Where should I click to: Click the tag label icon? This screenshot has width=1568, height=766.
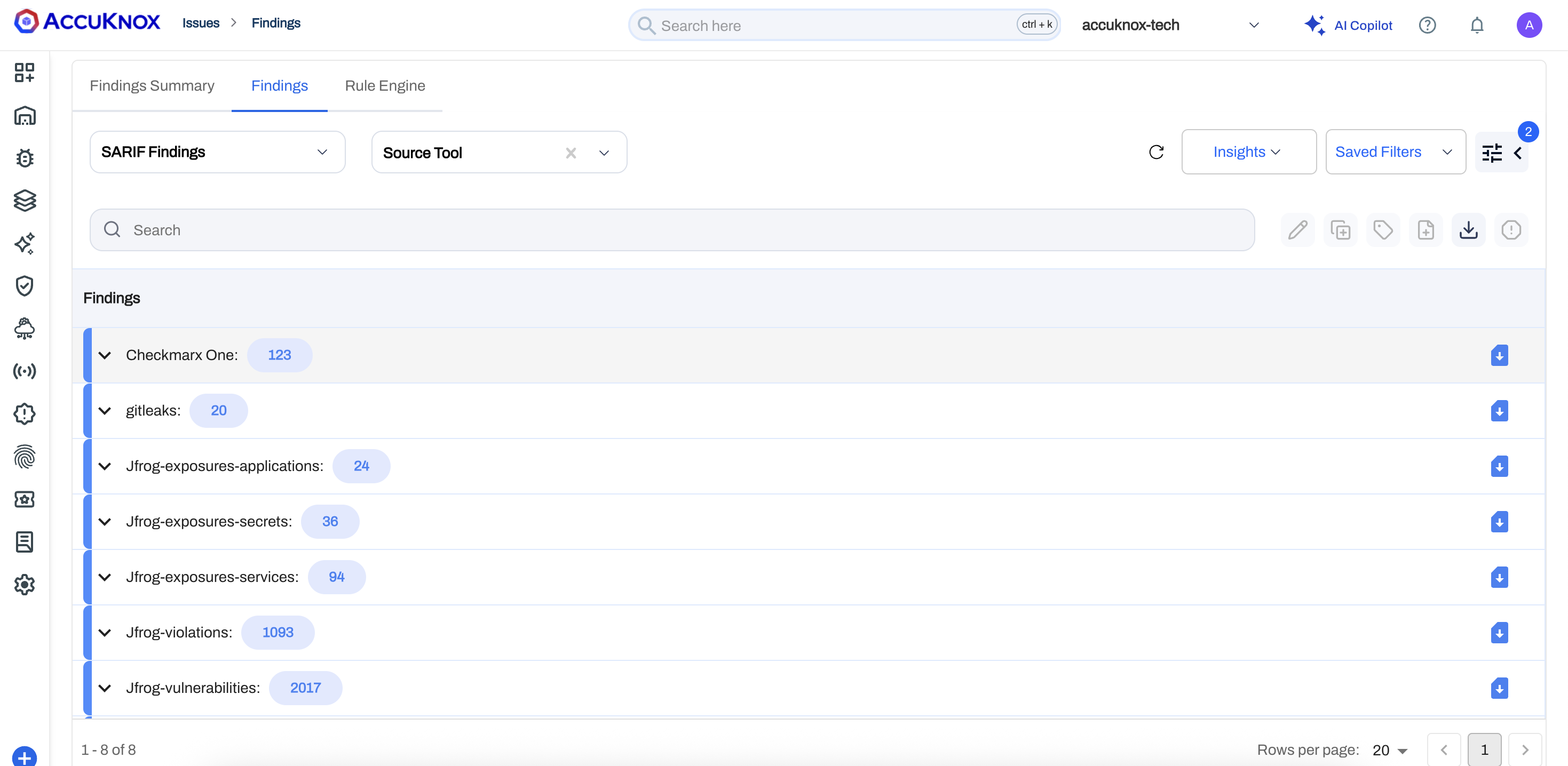1383,230
